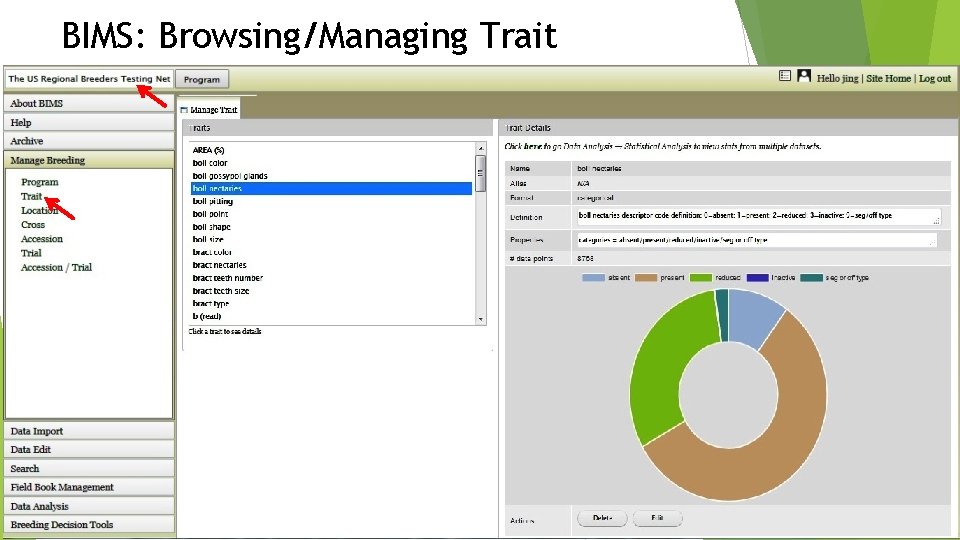Click trait list scroll down arrow
Screen dimensions: 960x540
pyautogui.click(x=481, y=319)
